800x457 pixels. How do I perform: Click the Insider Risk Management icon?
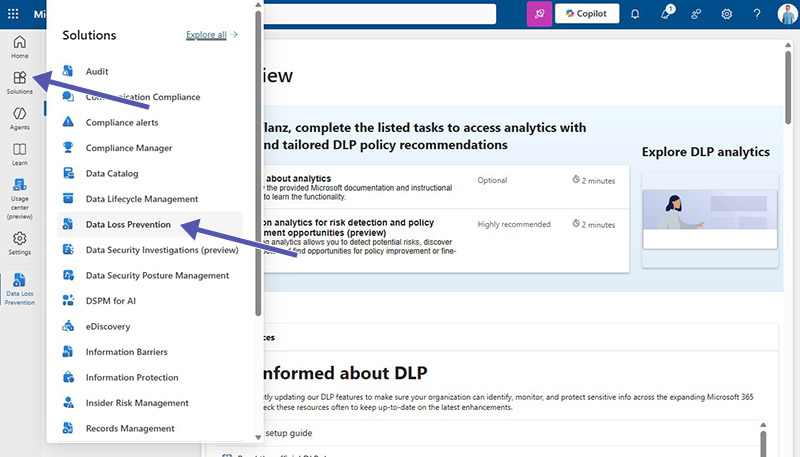(68, 402)
